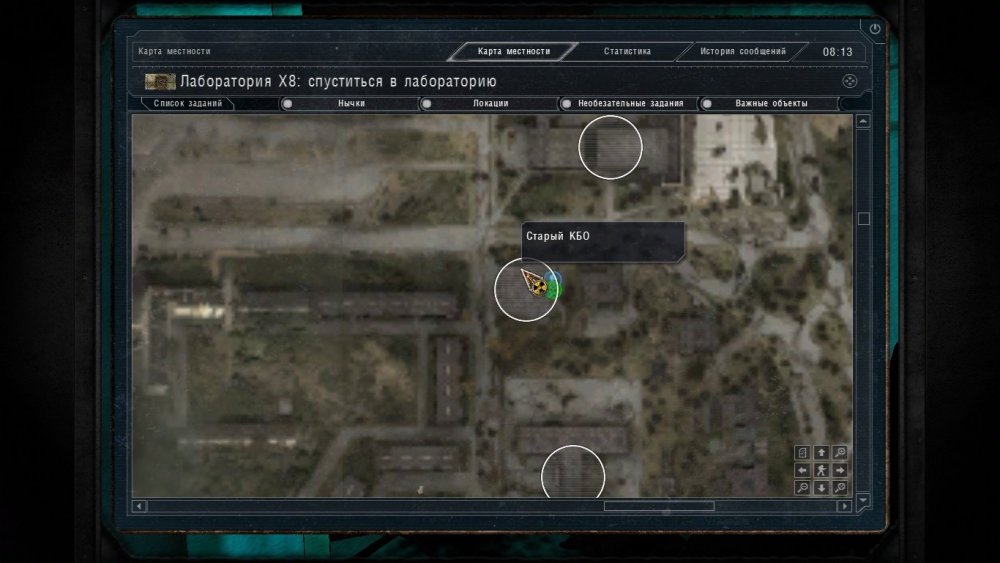
Task: Click vertical scrollbar down arrow
Action: (x=863, y=501)
